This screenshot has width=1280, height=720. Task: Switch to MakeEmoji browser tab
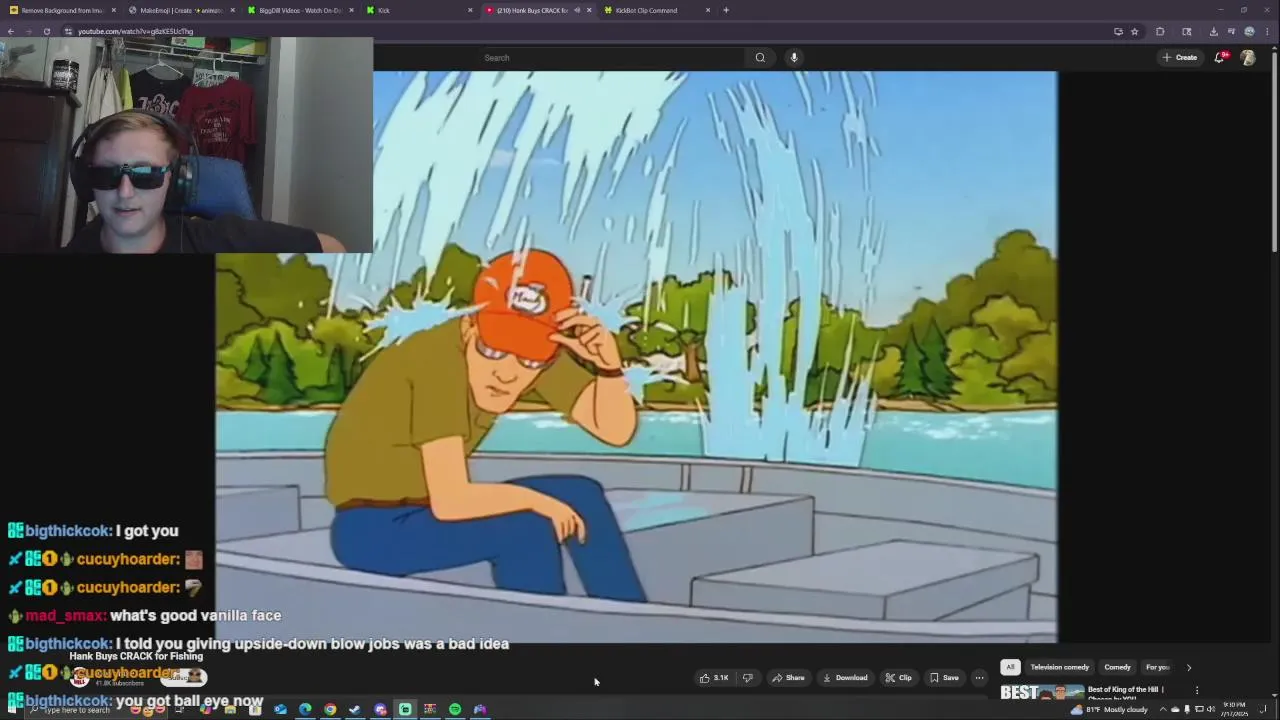pos(180,10)
